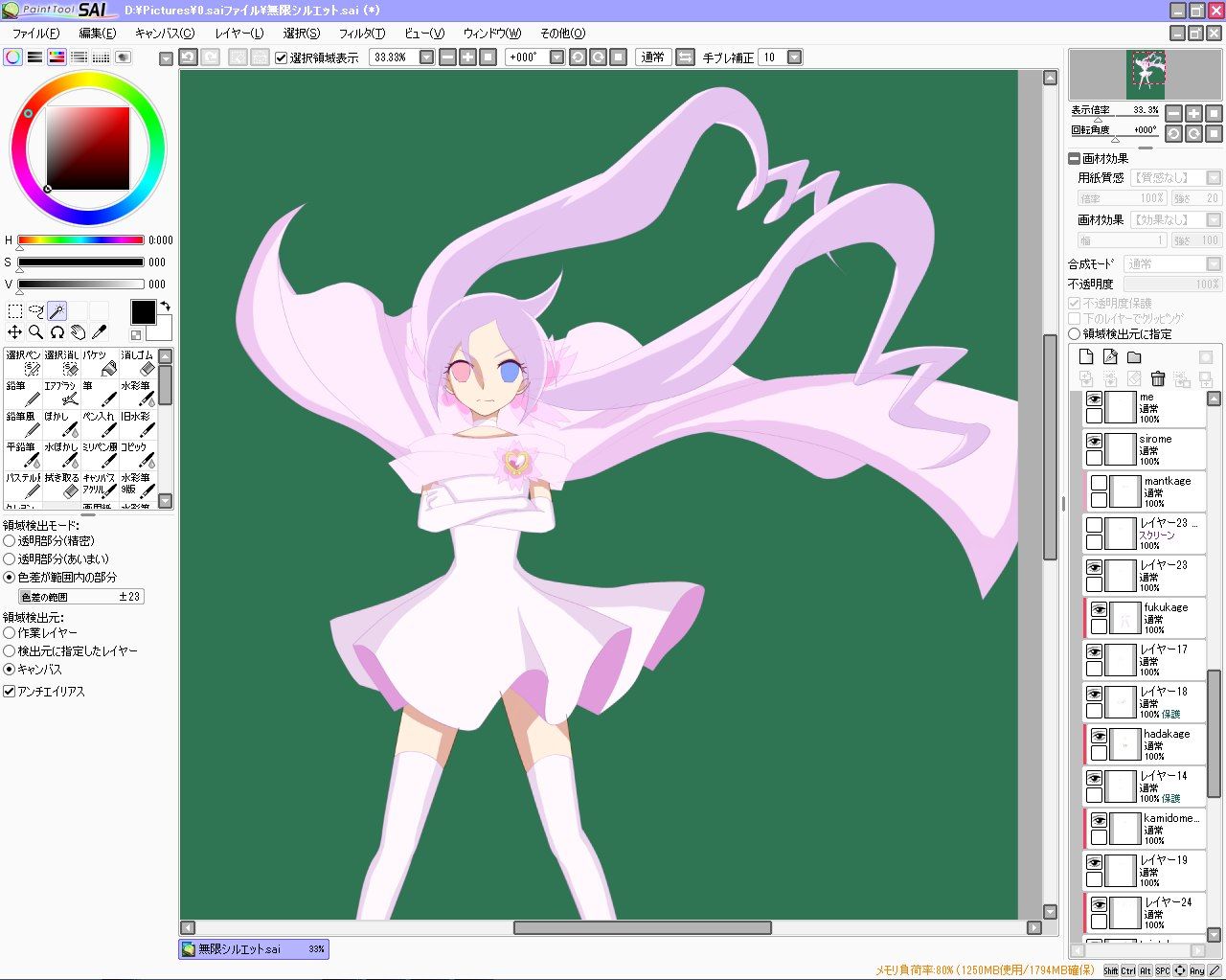The width and height of the screenshot is (1226, 980).
Task: Show the mantkage layer
Action: pos(1099,483)
